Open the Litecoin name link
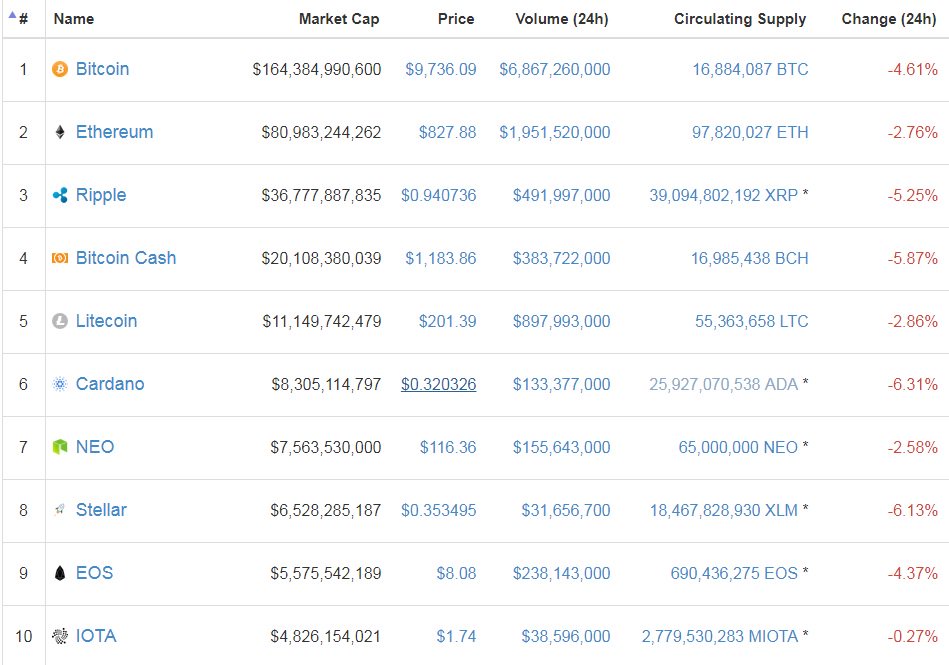Image resolution: width=949 pixels, height=665 pixels. coord(107,321)
